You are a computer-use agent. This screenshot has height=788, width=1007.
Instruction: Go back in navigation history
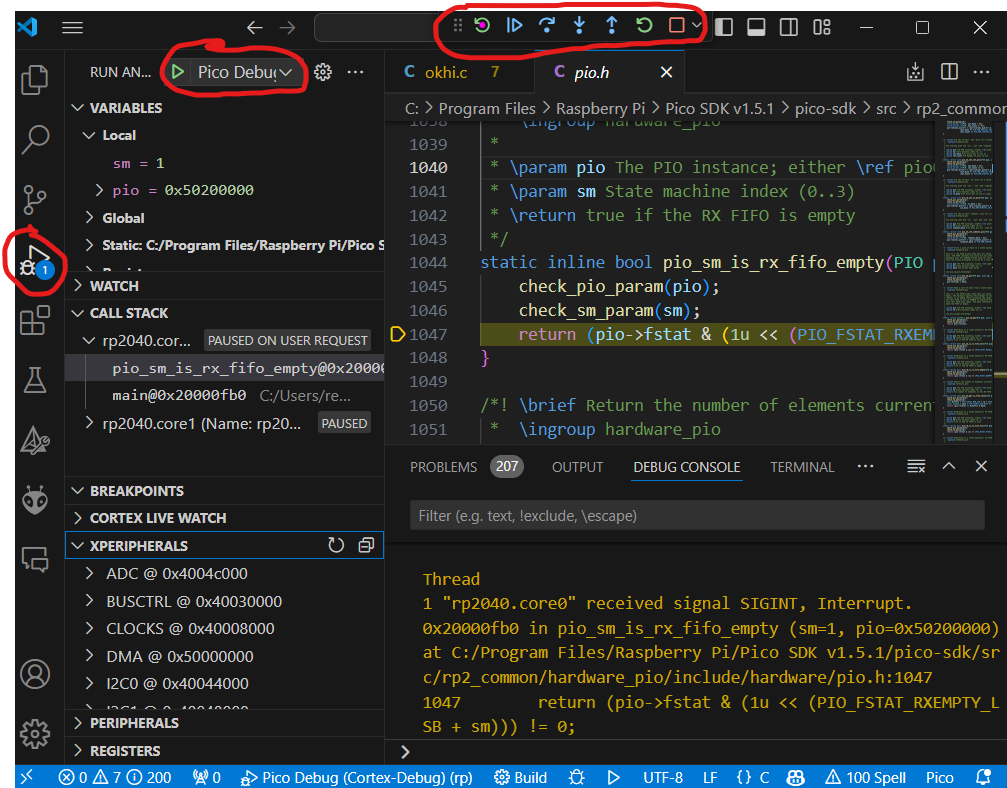click(x=255, y=28)
